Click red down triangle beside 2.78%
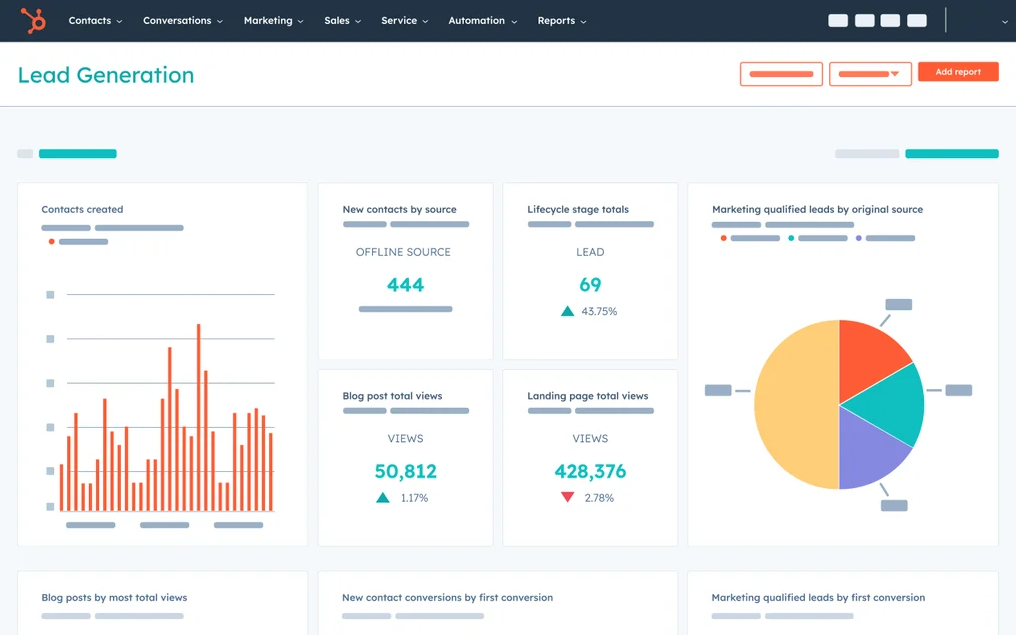 568,497
